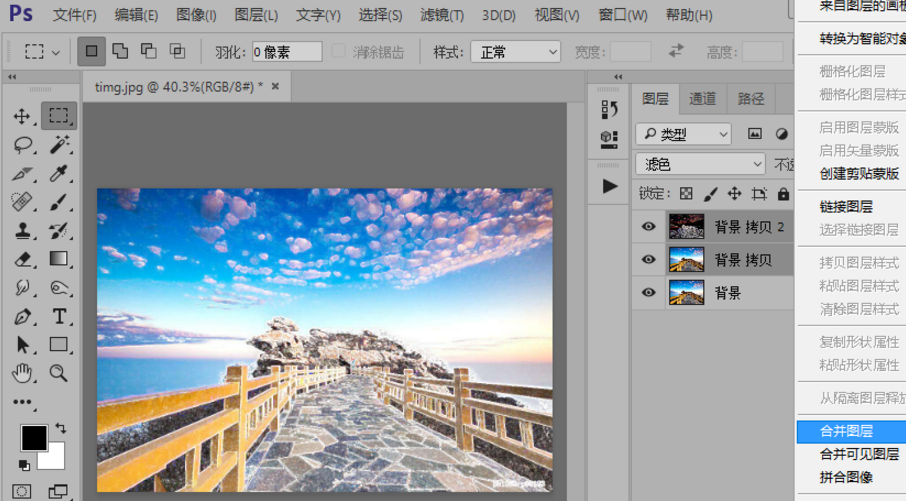Toggle visibility of 背景 拷贝 layer
The image size is (906, 501).
(649, 260)
